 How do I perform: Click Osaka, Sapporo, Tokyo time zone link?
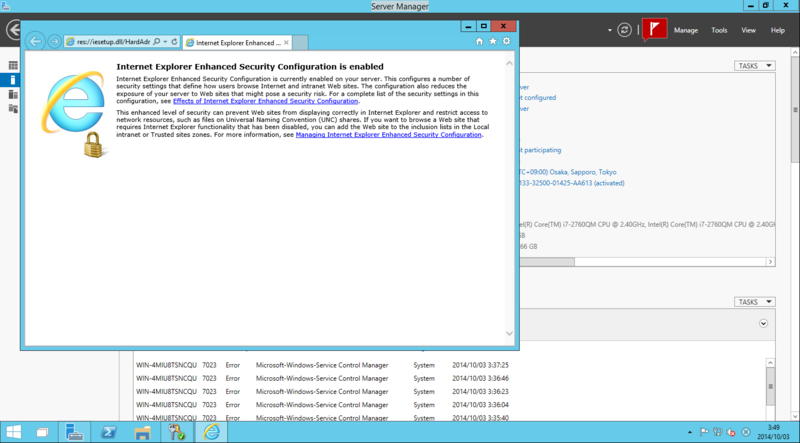[x=568, y=172]
